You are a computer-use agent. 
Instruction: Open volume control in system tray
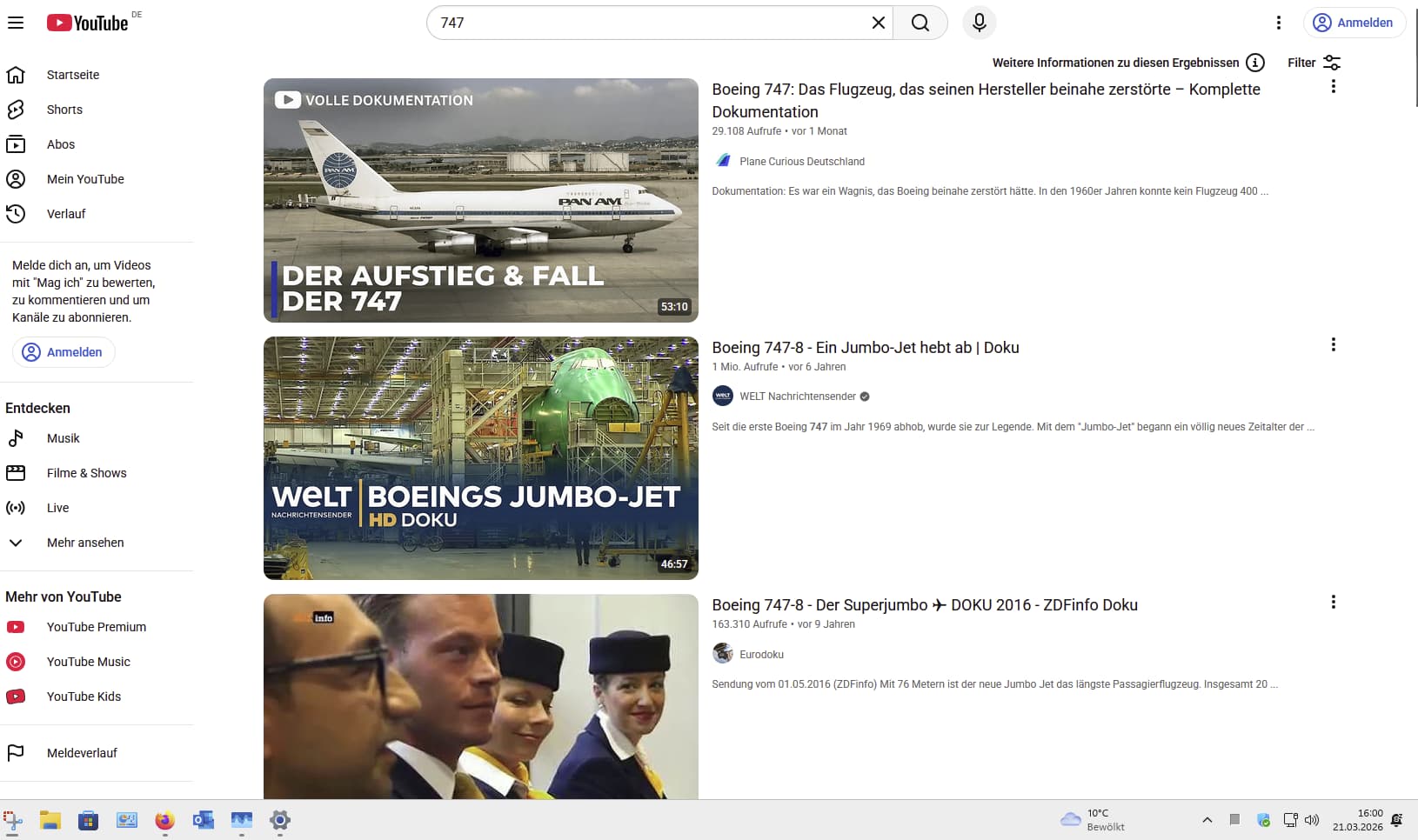point(1312,820)
